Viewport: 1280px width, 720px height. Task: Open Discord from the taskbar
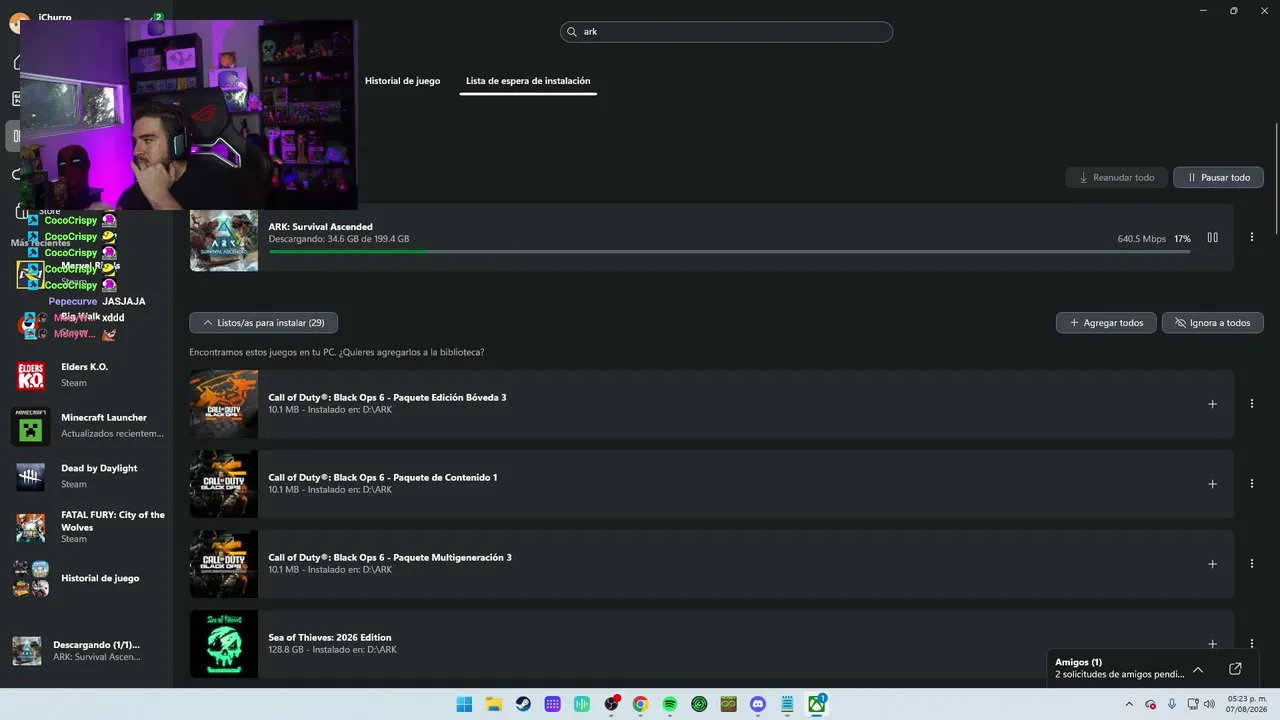[758, 704]
